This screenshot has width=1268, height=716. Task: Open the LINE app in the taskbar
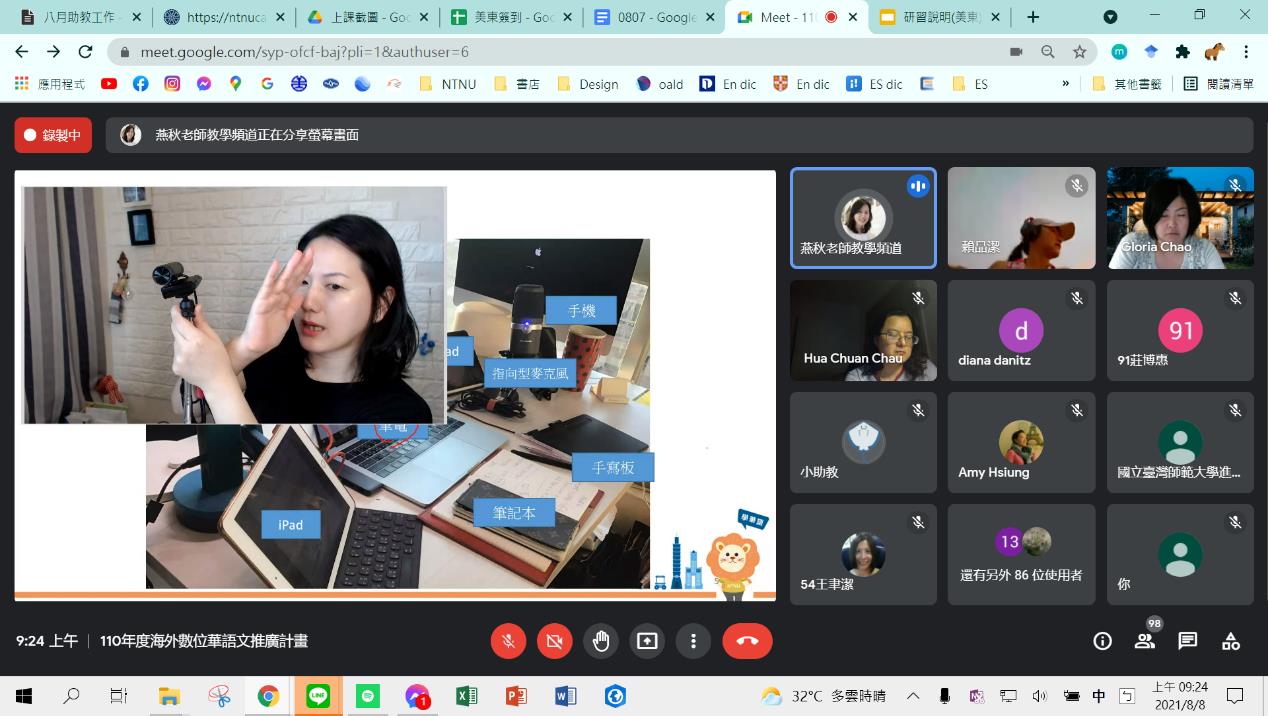318,696
